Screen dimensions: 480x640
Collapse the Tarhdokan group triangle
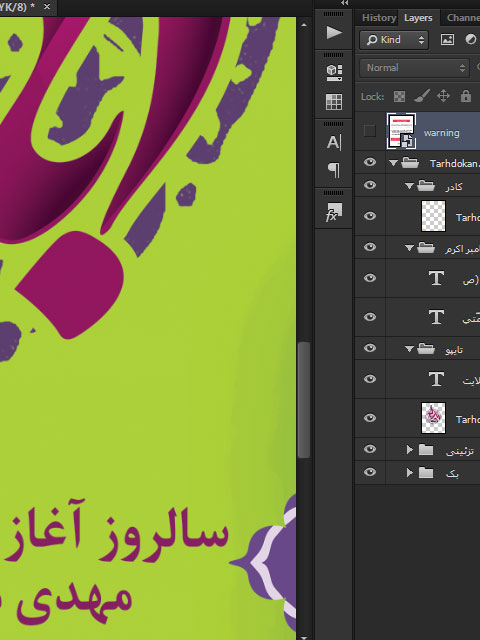pyautogui.click(x=393, y=163)
